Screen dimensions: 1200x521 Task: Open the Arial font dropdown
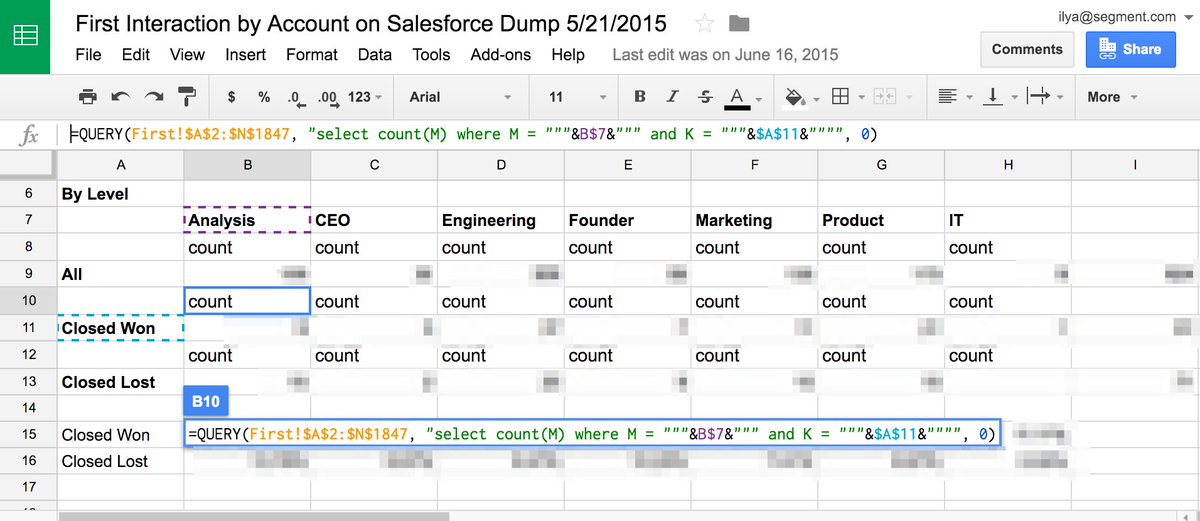tap(460, 97)
